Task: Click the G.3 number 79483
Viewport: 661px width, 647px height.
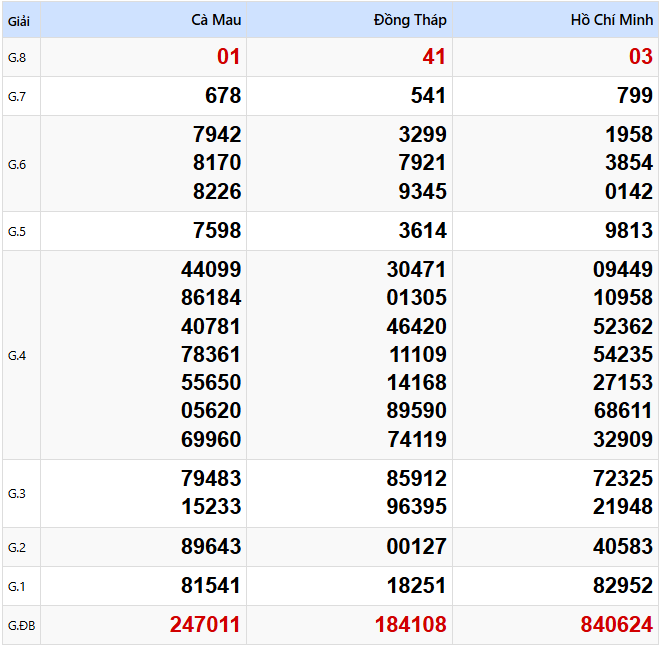Action: (x=211, y=478)
